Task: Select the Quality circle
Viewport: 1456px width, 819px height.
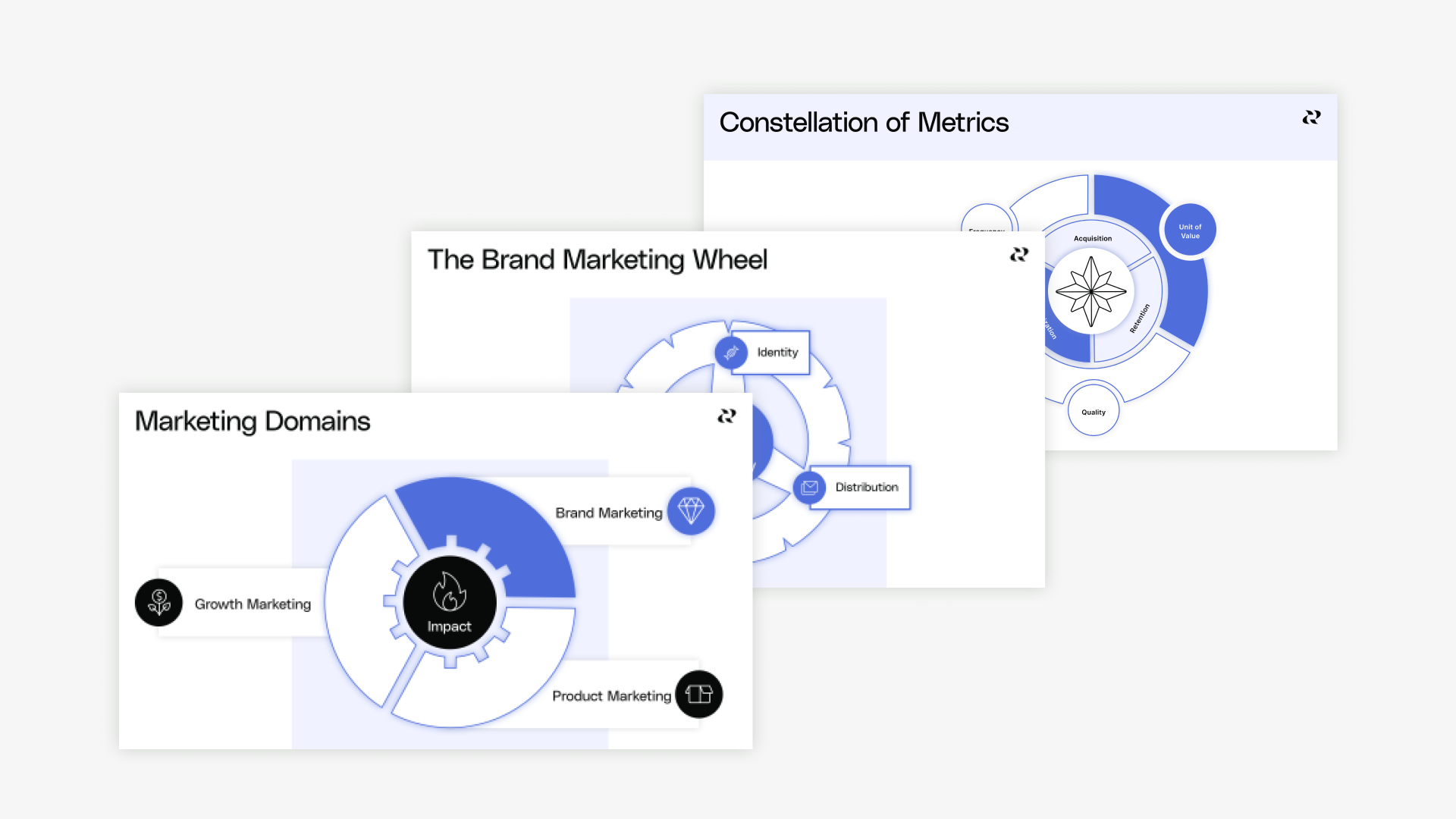Action: pos(1094,410)
